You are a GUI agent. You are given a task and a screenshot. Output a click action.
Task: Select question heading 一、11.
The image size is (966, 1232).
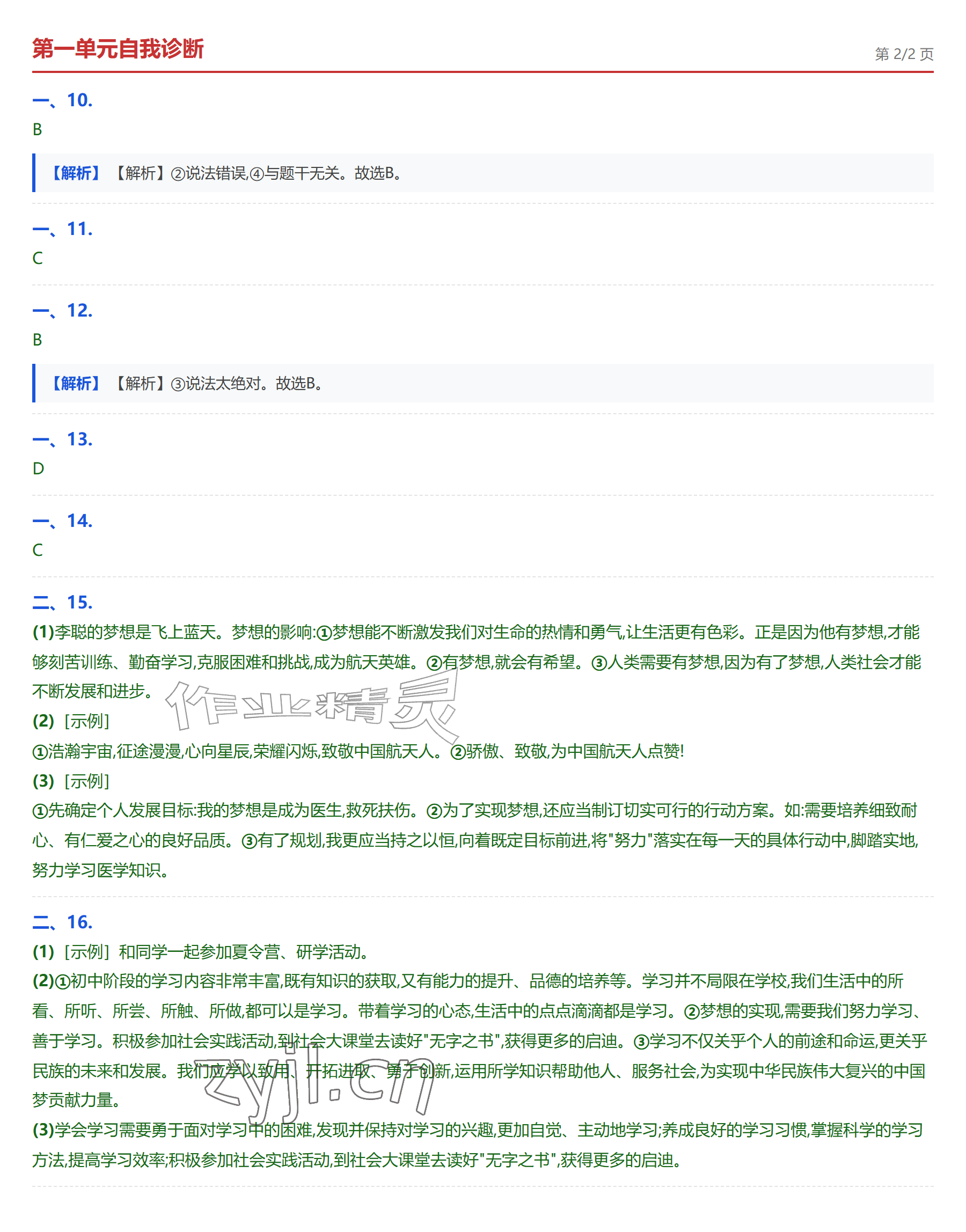pos(63,229)
